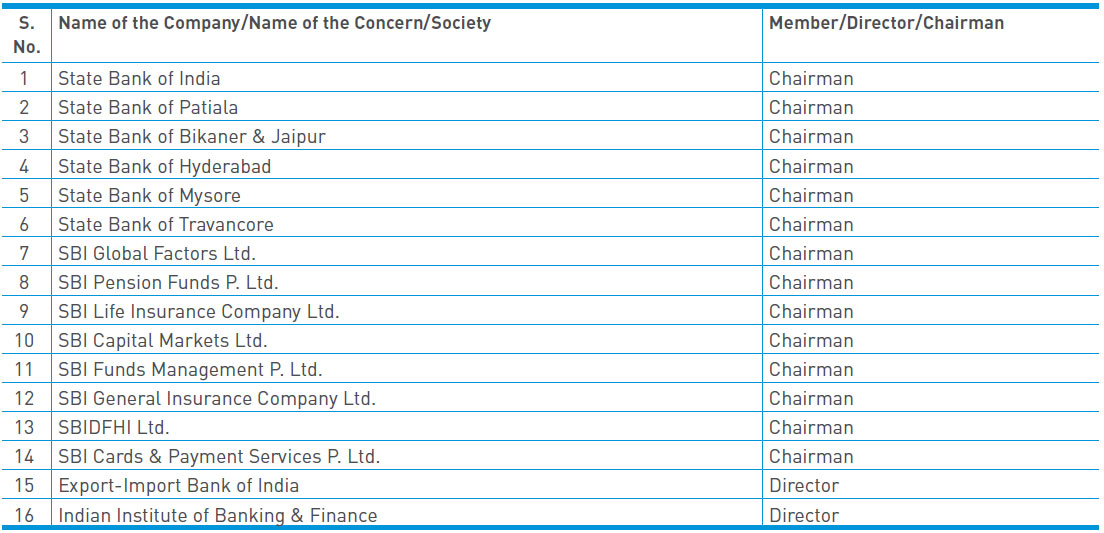Click the 'State Bank of Mysore' cell
Viewport: 1104px width, 533px height.
point(149,195)
